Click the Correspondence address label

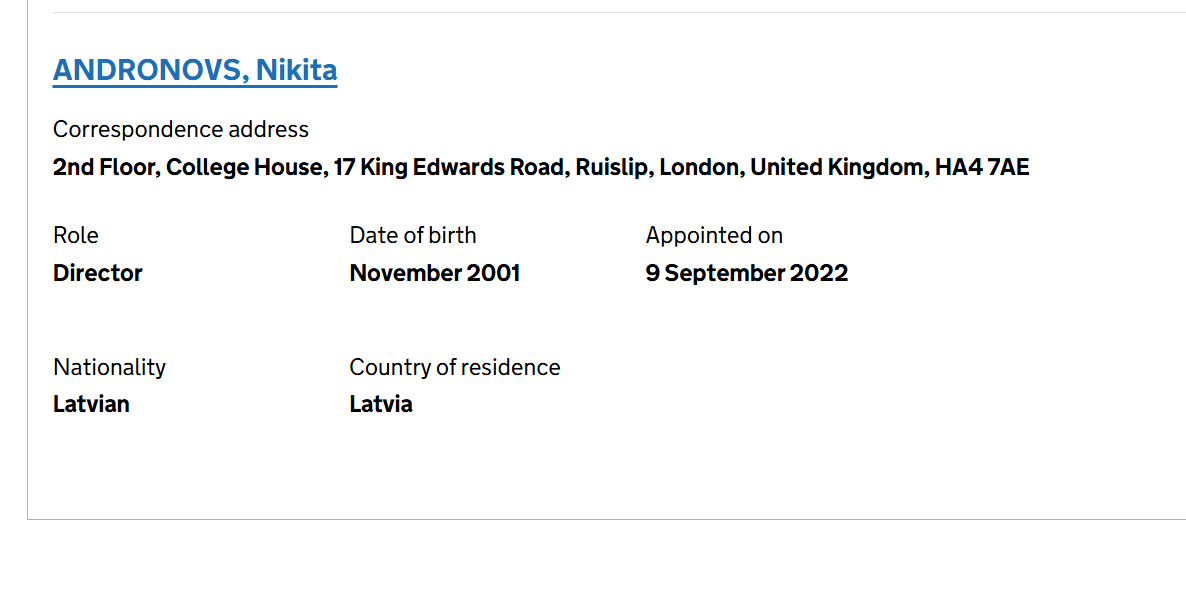[x=181, y=129]
